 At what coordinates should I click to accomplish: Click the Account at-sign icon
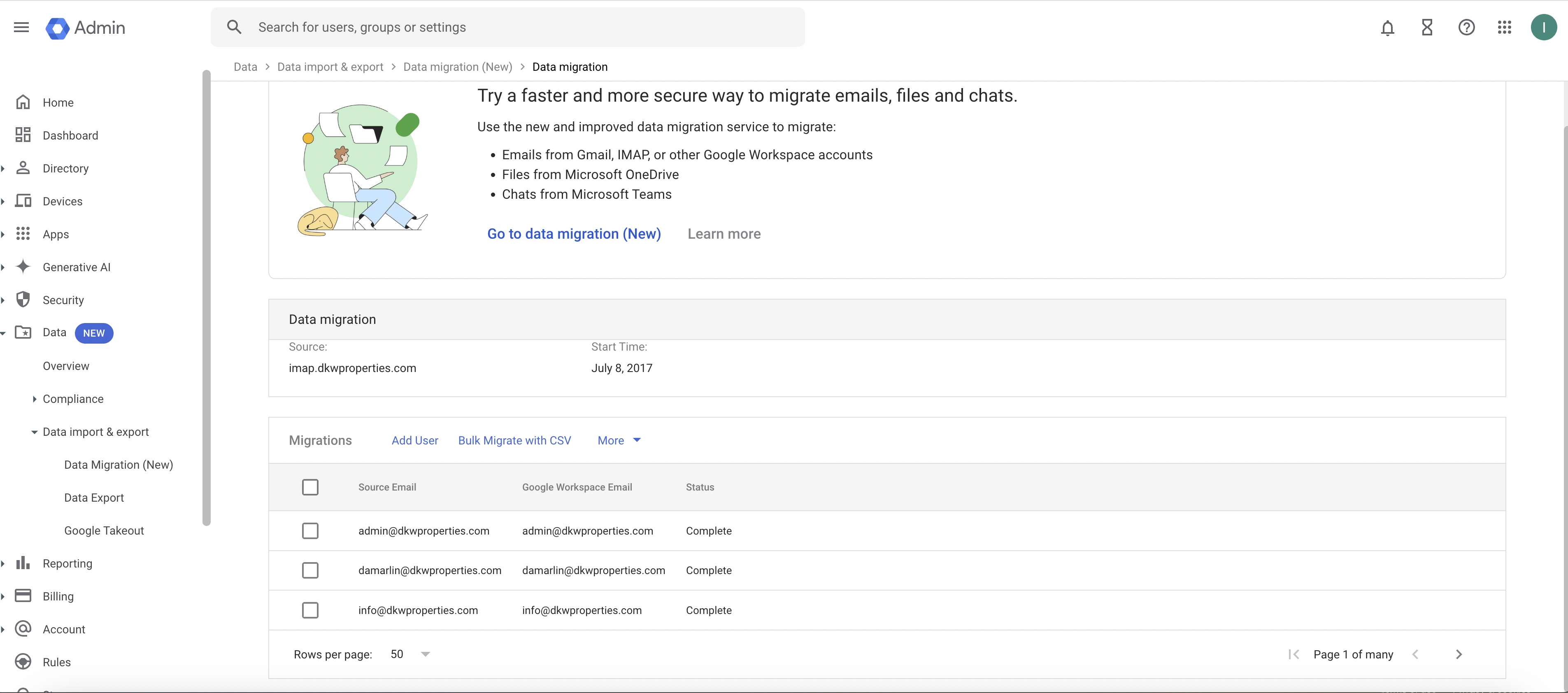[x=23, y=628]
